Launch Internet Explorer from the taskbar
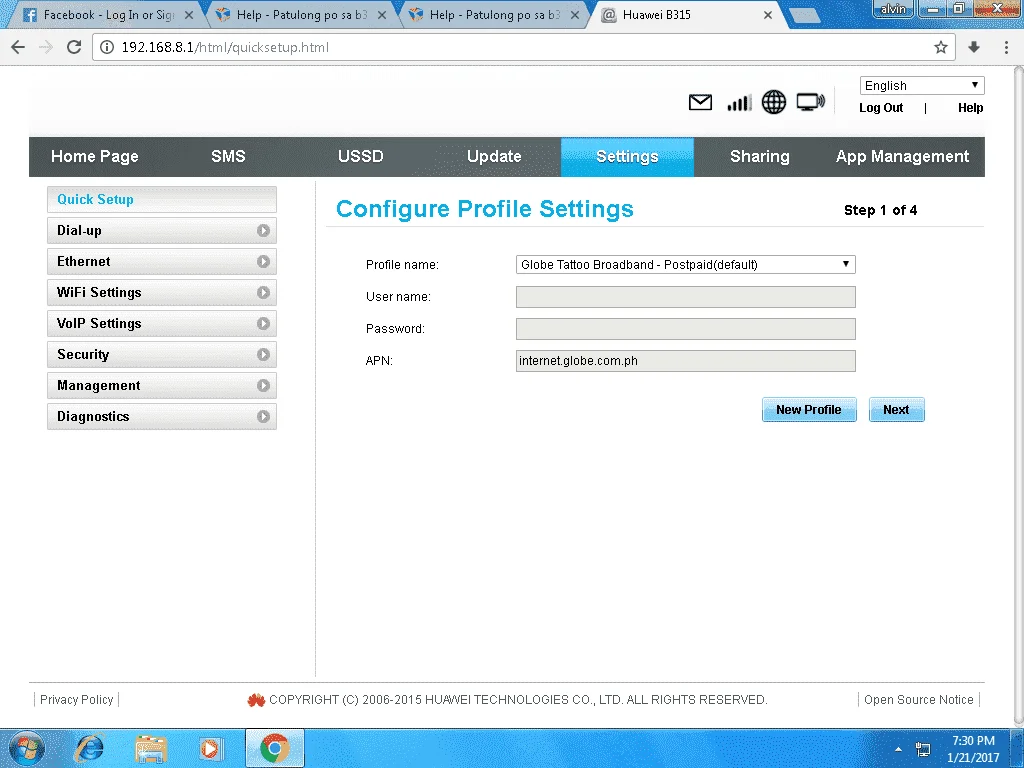 [89, 748]
